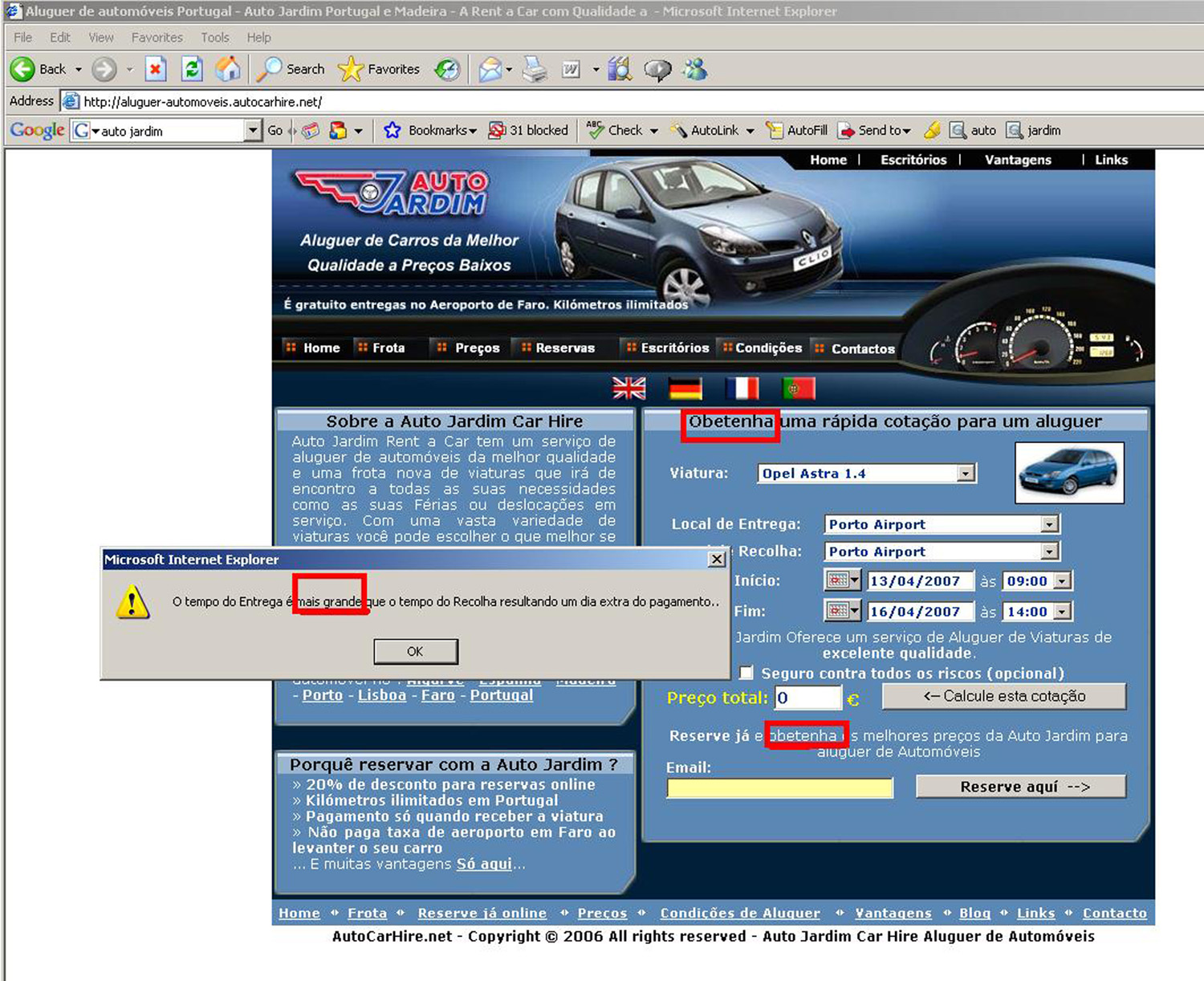Open the Fim date calendar picker
Viewport: 1204px width, 981px height.
(842, 611)
